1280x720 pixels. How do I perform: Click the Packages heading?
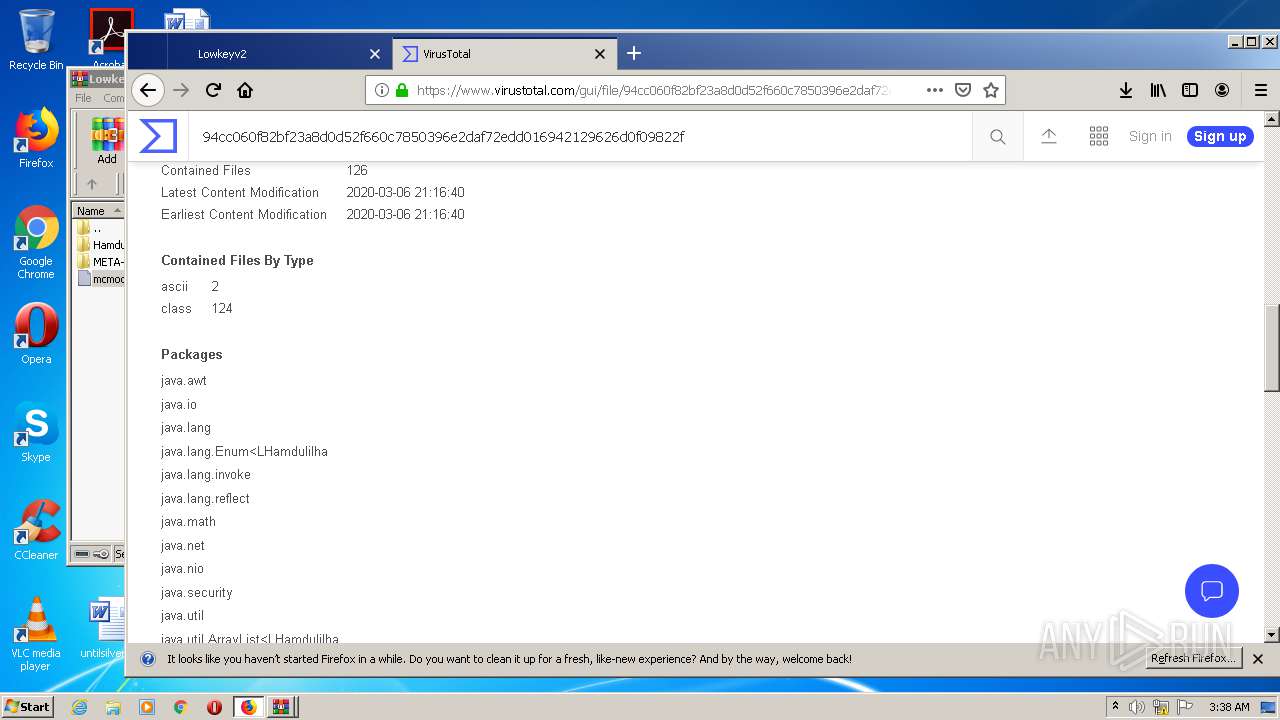[192, 354]
